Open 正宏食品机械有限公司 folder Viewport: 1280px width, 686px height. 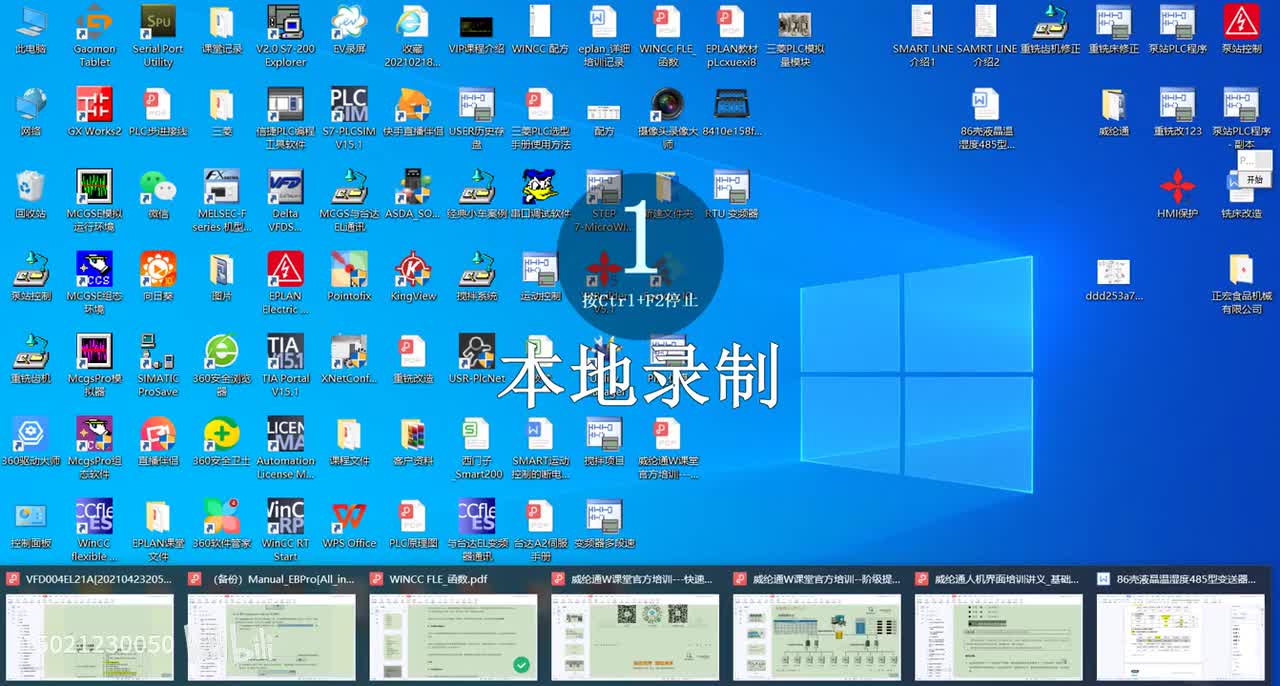click(1241, 284)
